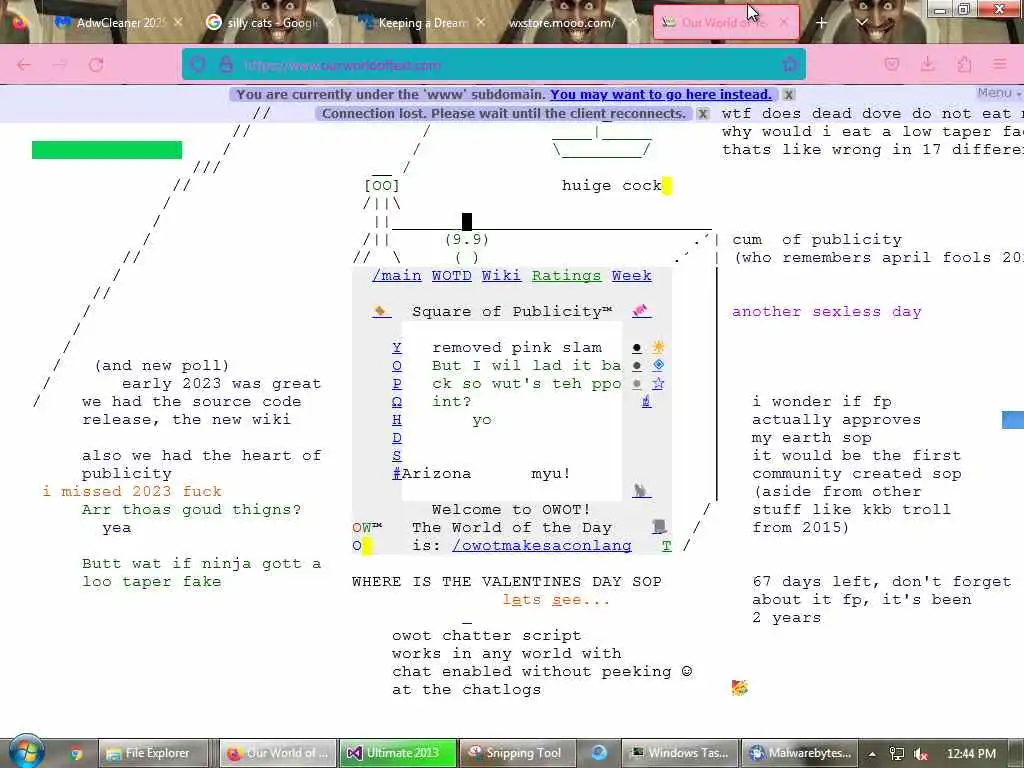Open the Firefox hamburger application menu

(x=1000, y=64)
